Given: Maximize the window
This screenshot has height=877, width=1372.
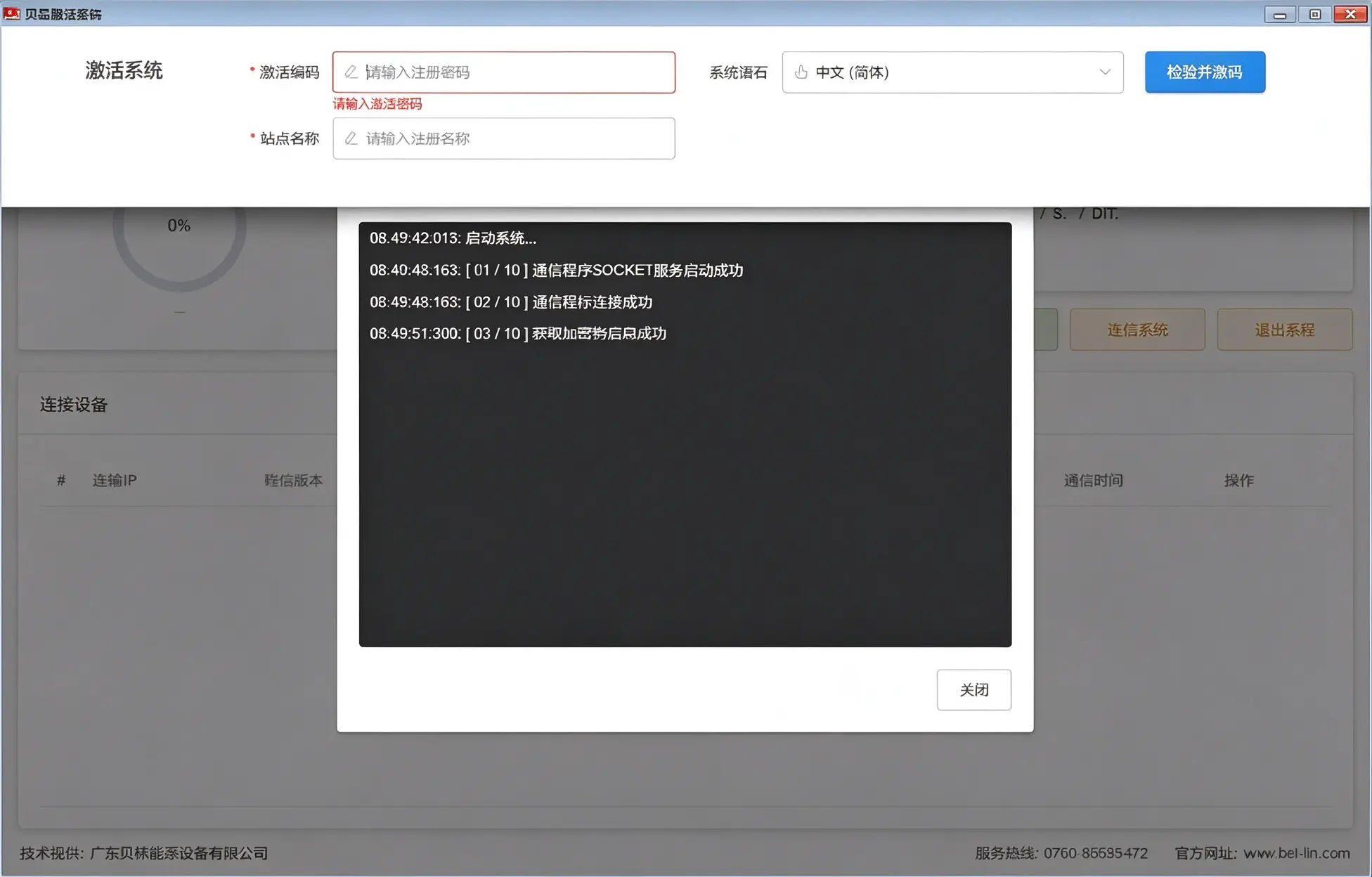Looking at the screenshot, I should [1314, 14].
